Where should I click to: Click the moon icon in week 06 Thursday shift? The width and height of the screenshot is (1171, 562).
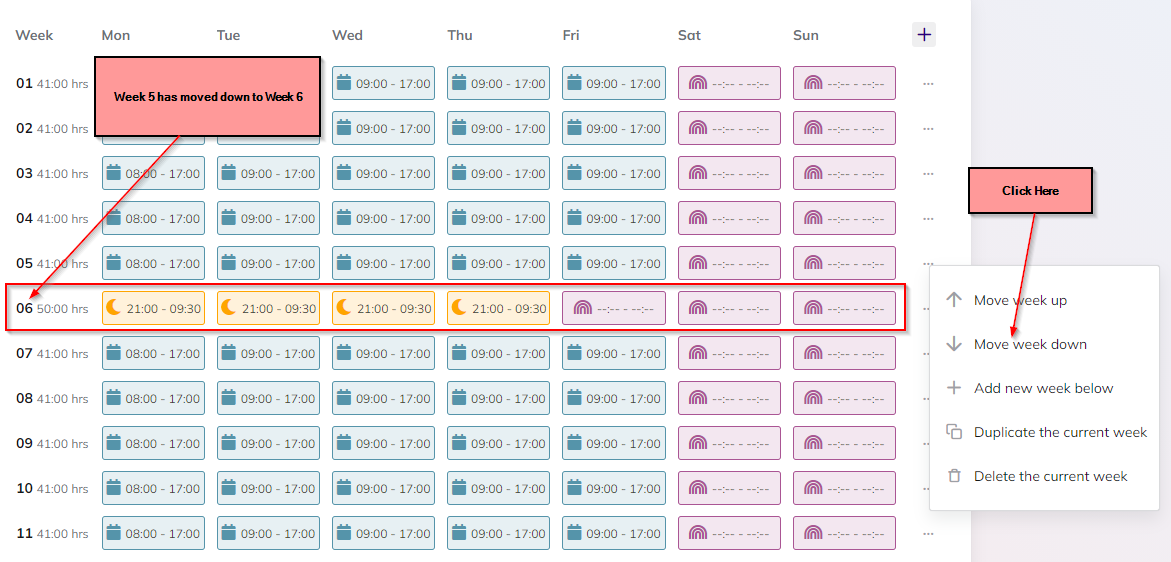click(459, 307)
